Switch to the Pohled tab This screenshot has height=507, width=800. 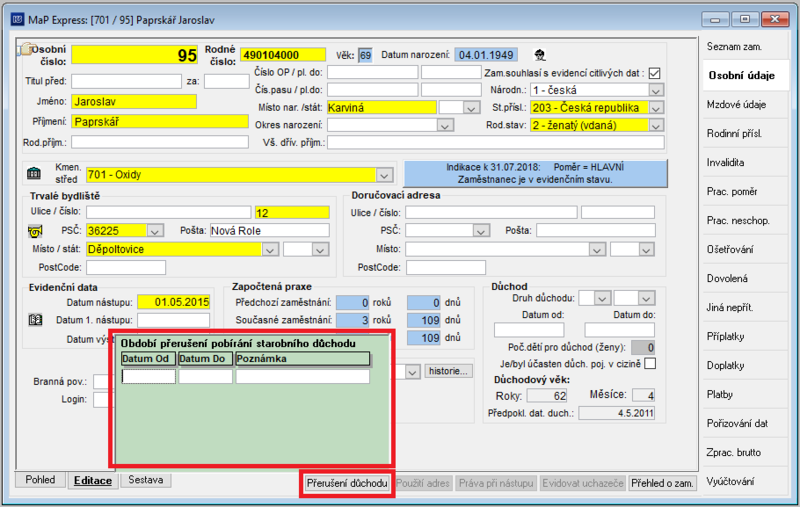tap(40, 480)
